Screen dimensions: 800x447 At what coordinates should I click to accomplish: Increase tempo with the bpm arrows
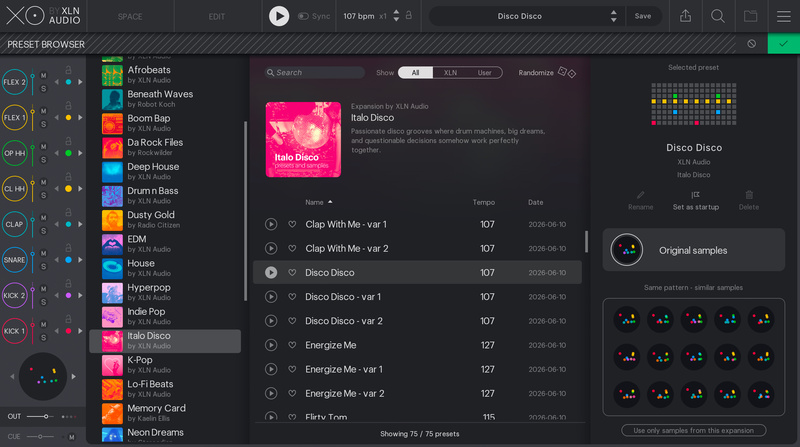pyautogui.click(x=396, y=12)
